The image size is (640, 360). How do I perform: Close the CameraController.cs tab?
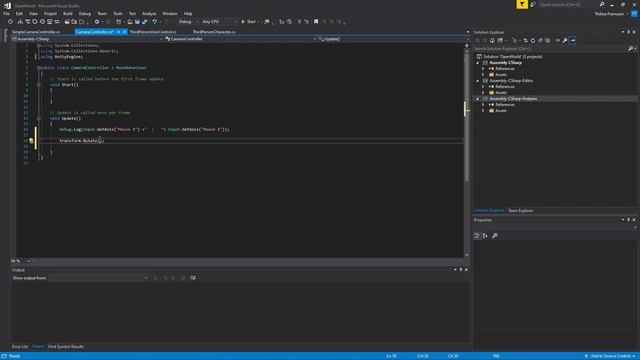tap(124, 32)
